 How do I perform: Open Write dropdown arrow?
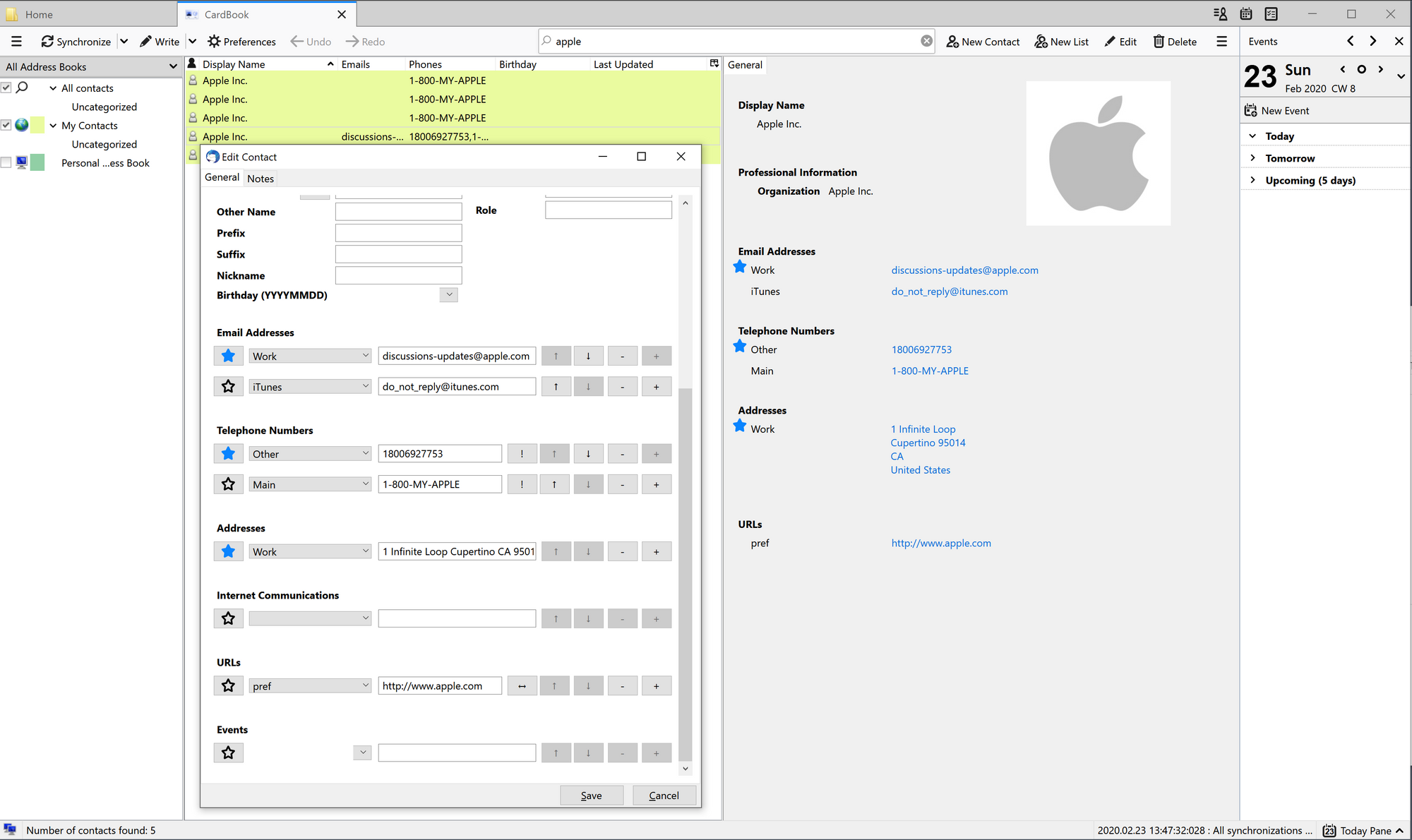point(192,42)
